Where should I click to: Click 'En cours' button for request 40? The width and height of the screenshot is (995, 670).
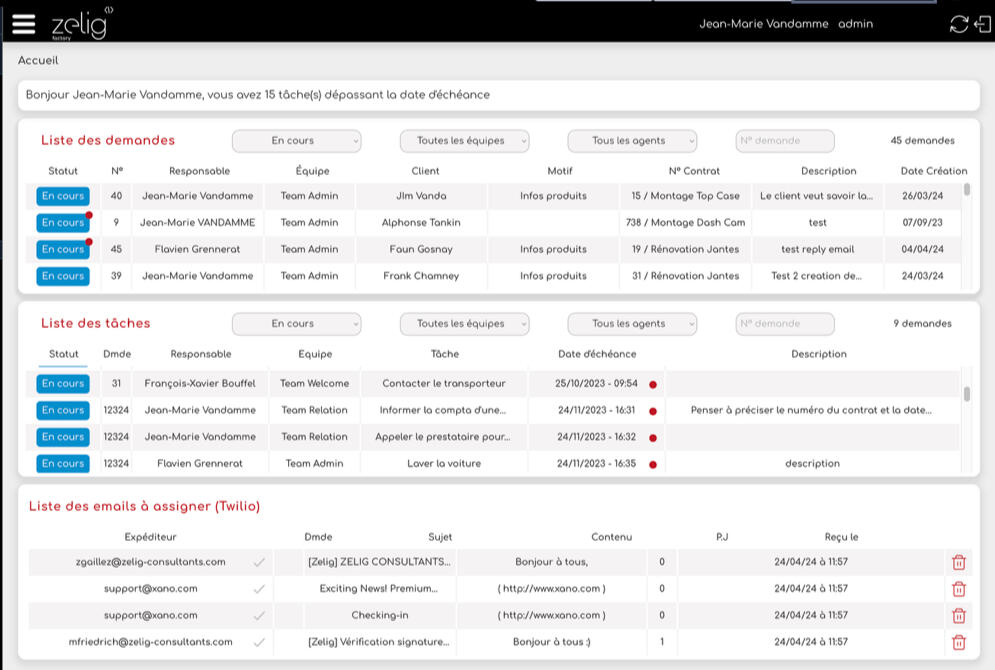[63, 196]
